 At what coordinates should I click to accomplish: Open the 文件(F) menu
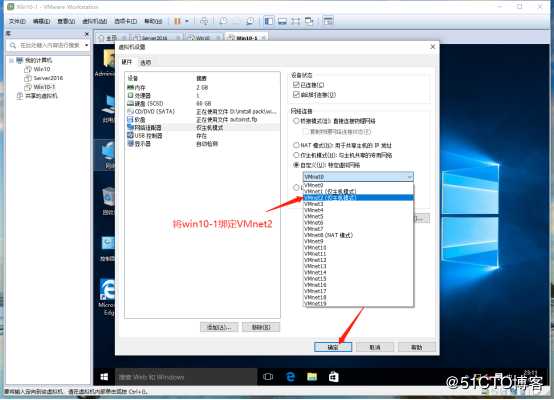pos(17,21)
